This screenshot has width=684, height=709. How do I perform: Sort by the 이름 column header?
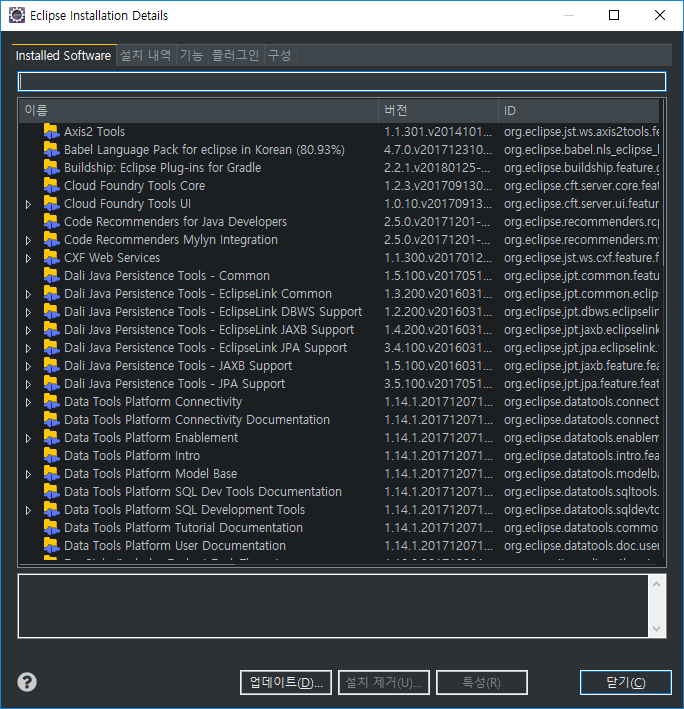(198, 110)
